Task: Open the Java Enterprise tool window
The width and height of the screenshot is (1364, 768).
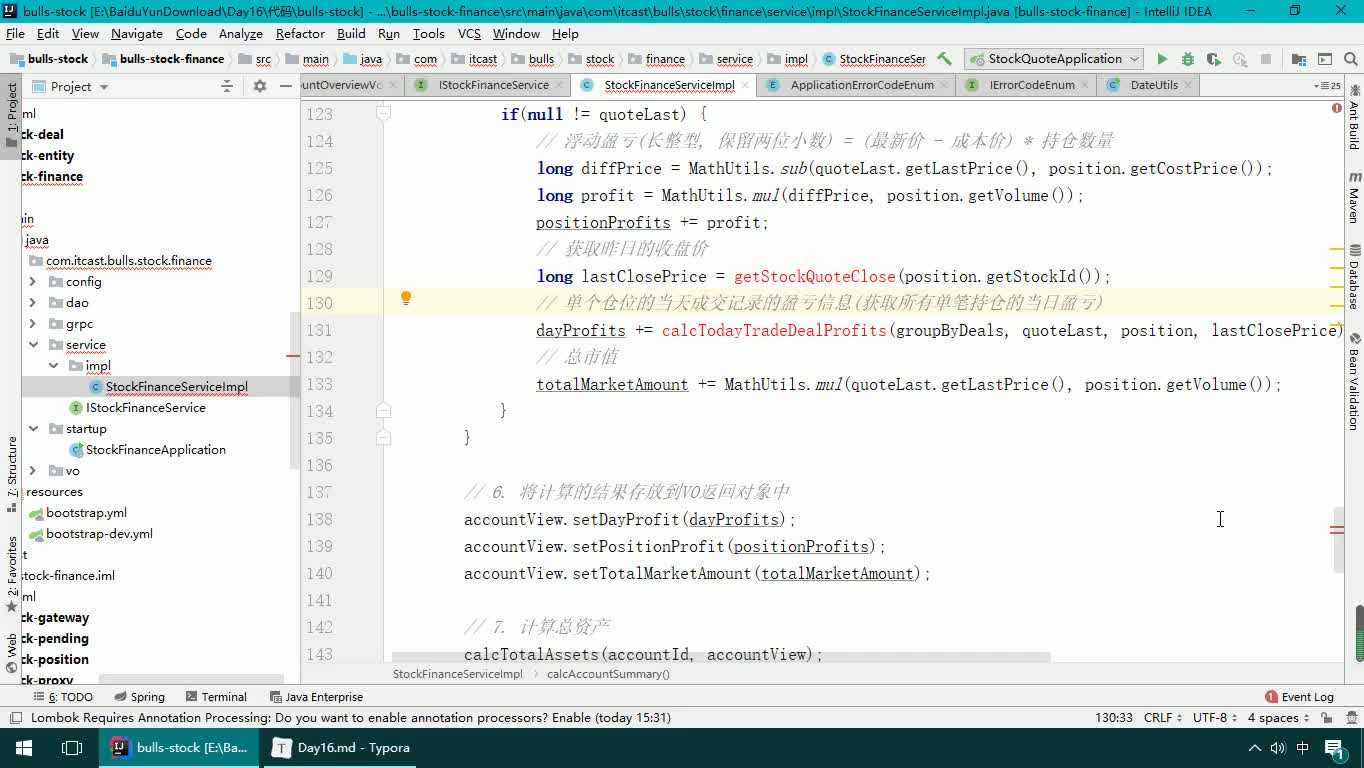Action: 316,697
